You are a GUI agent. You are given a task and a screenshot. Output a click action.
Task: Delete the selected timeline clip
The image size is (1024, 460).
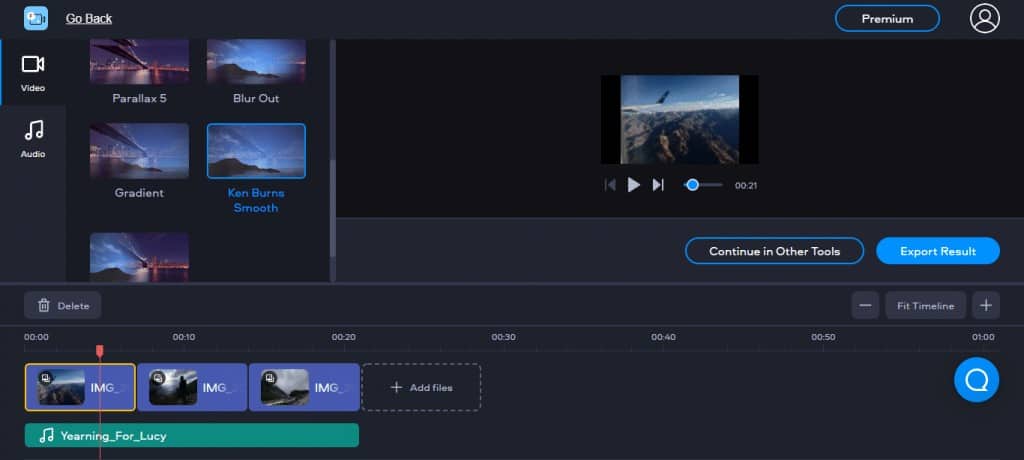pos(63,305)
